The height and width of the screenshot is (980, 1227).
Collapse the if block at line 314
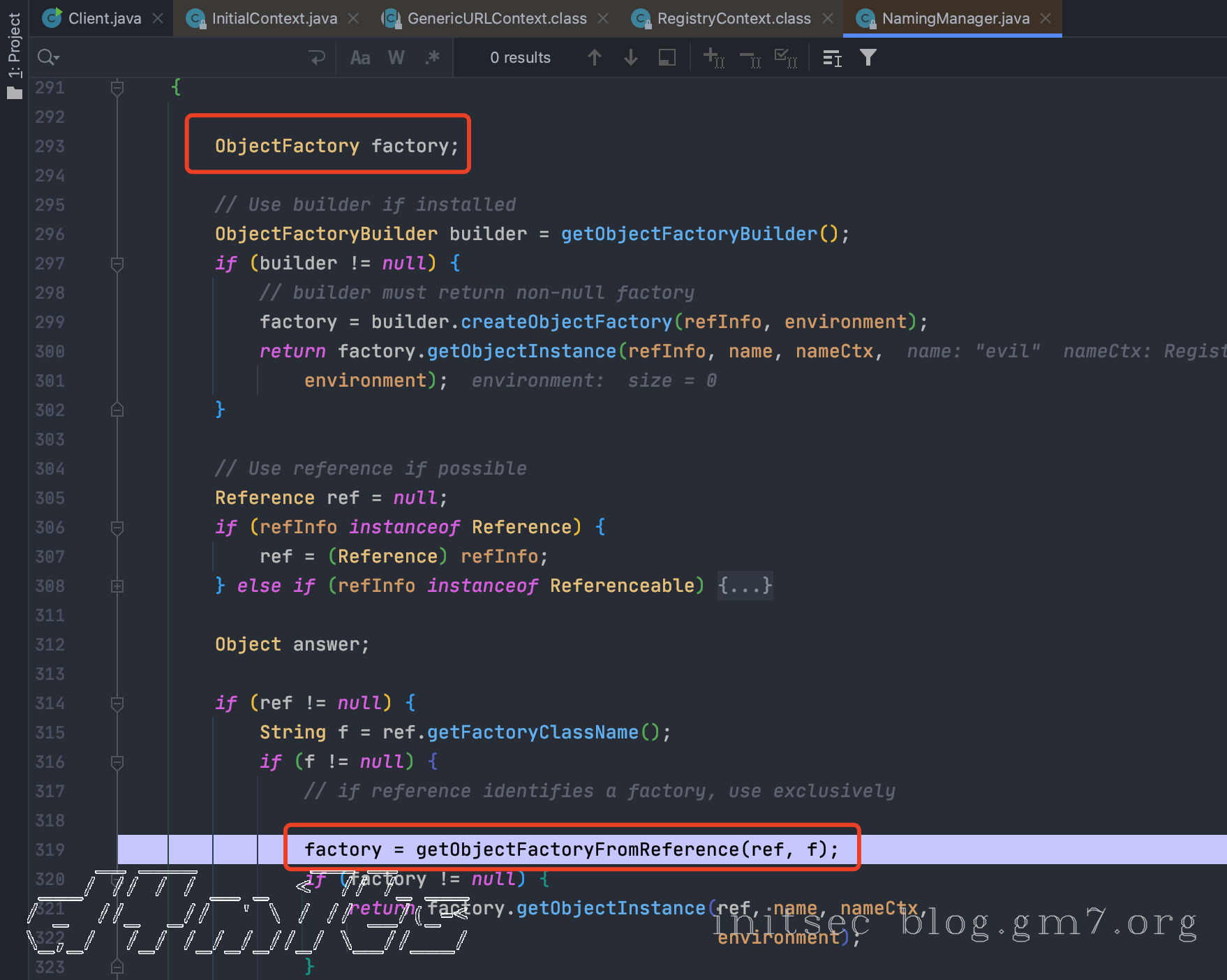tap(117, 704)
